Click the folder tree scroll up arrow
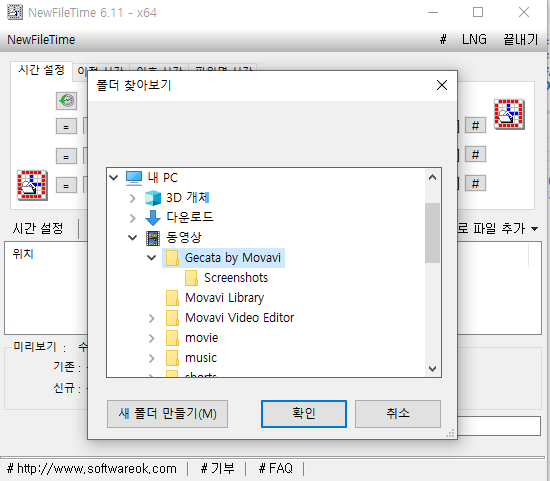Screen dimensions: 550x481 click(432, 178)
